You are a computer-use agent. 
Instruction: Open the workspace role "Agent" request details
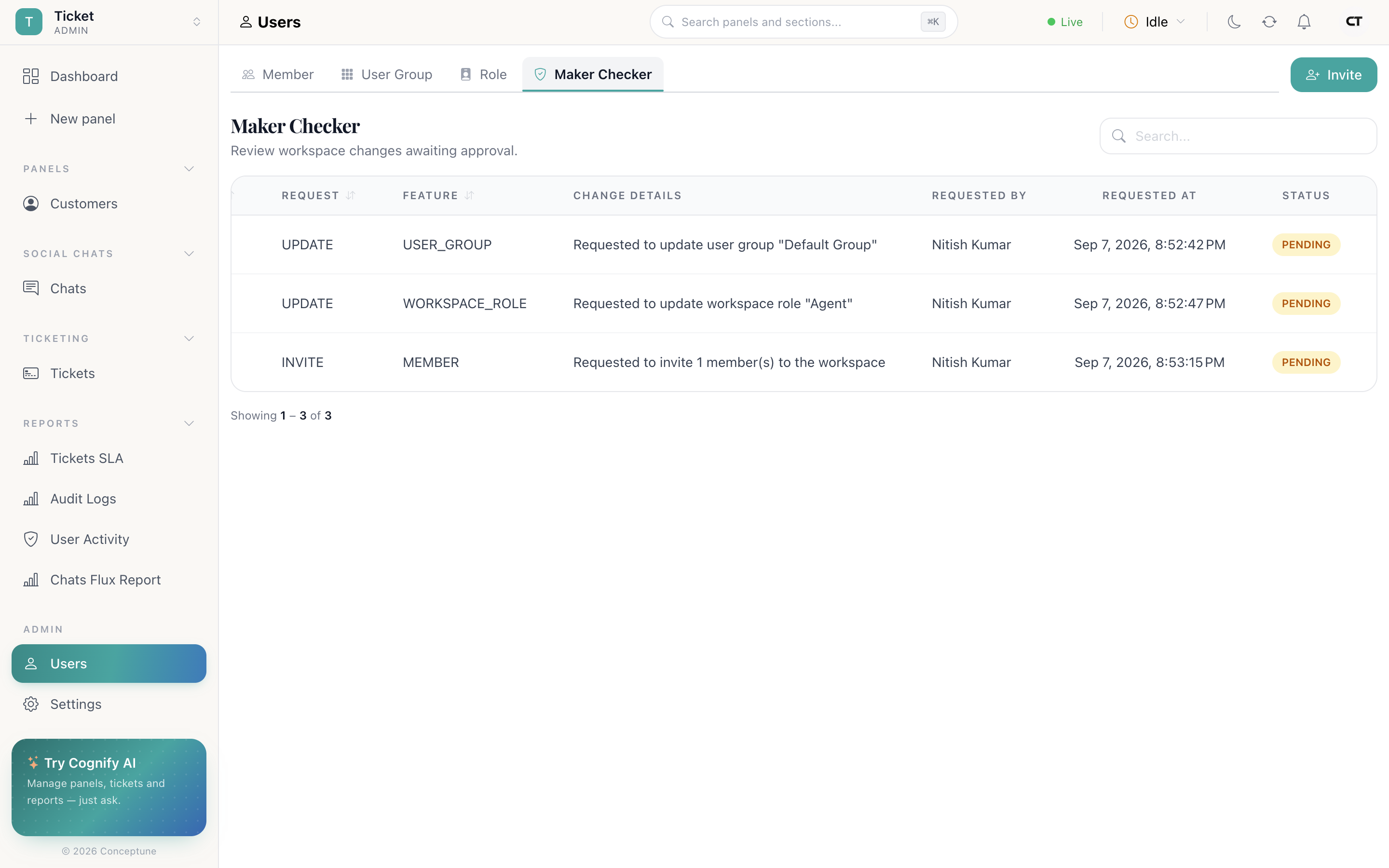(713, 304)
